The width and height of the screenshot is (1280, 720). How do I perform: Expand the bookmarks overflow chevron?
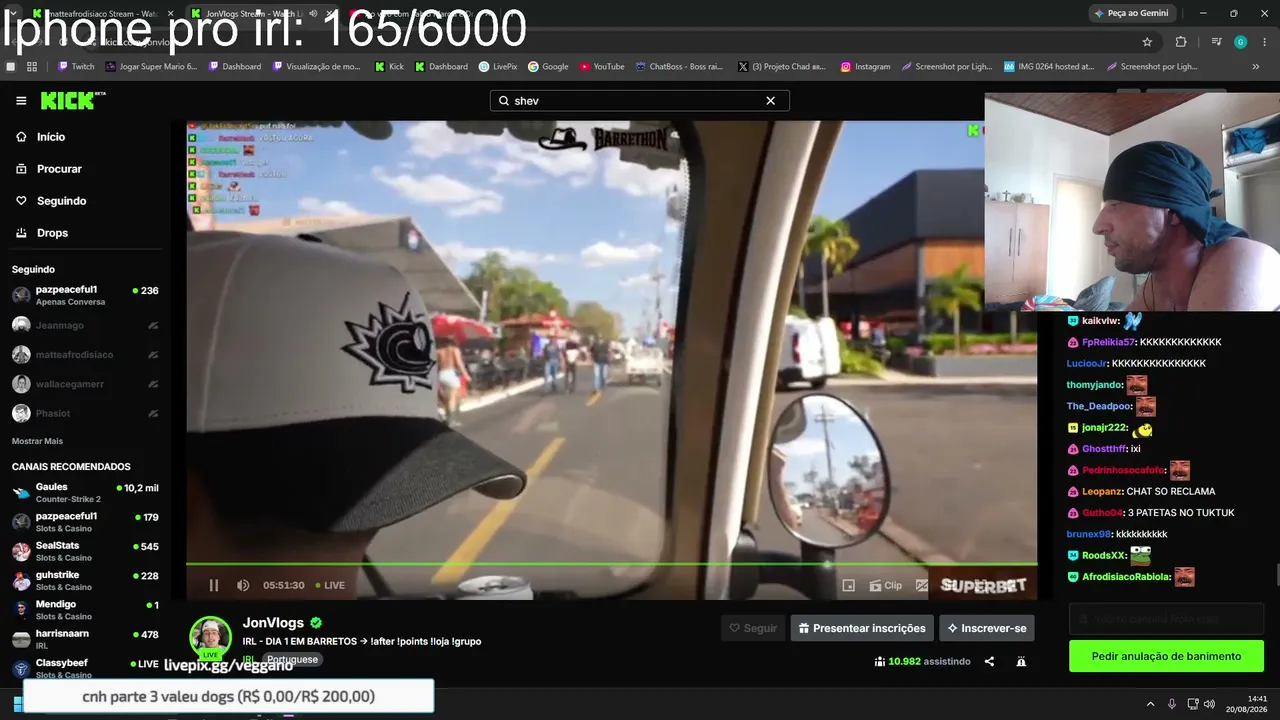1256,67
